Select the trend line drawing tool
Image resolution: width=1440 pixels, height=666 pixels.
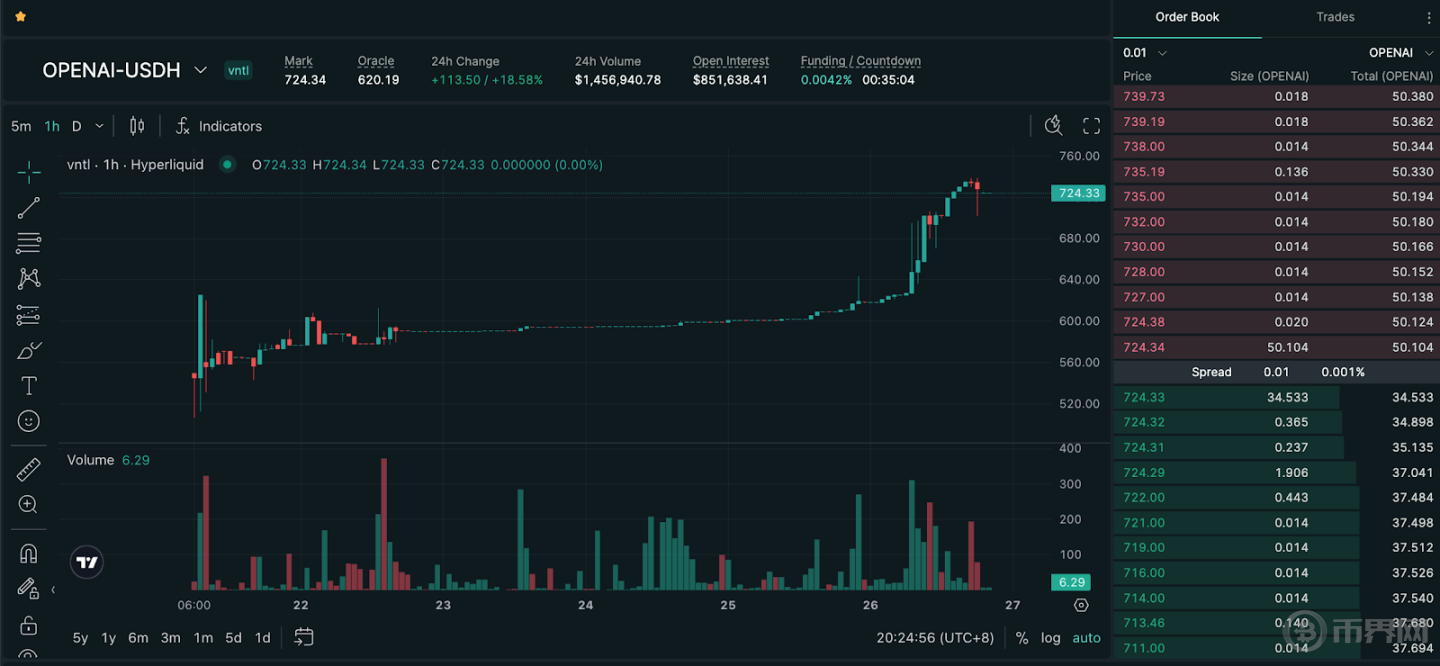(x=29, y=208)
